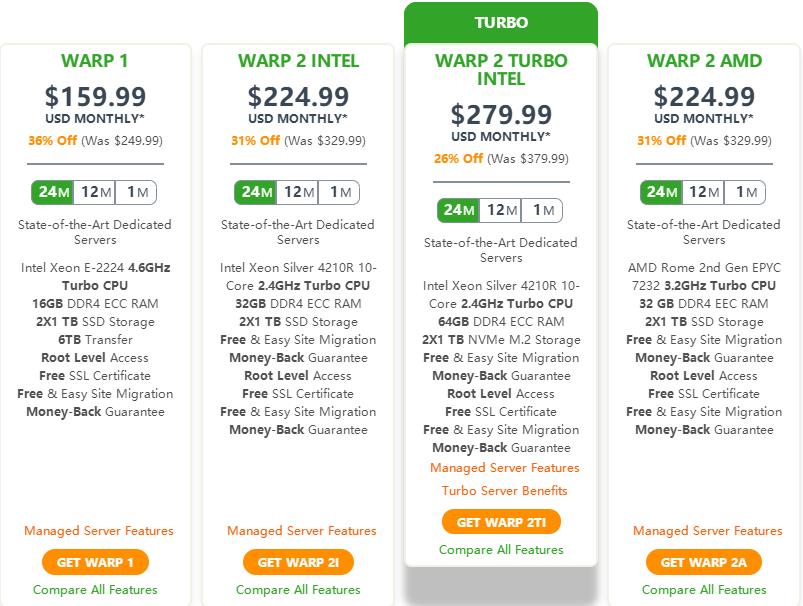Choose 1M term for WARP 2 AMD
Screen dimensions: 803x606
click(745, 192)
